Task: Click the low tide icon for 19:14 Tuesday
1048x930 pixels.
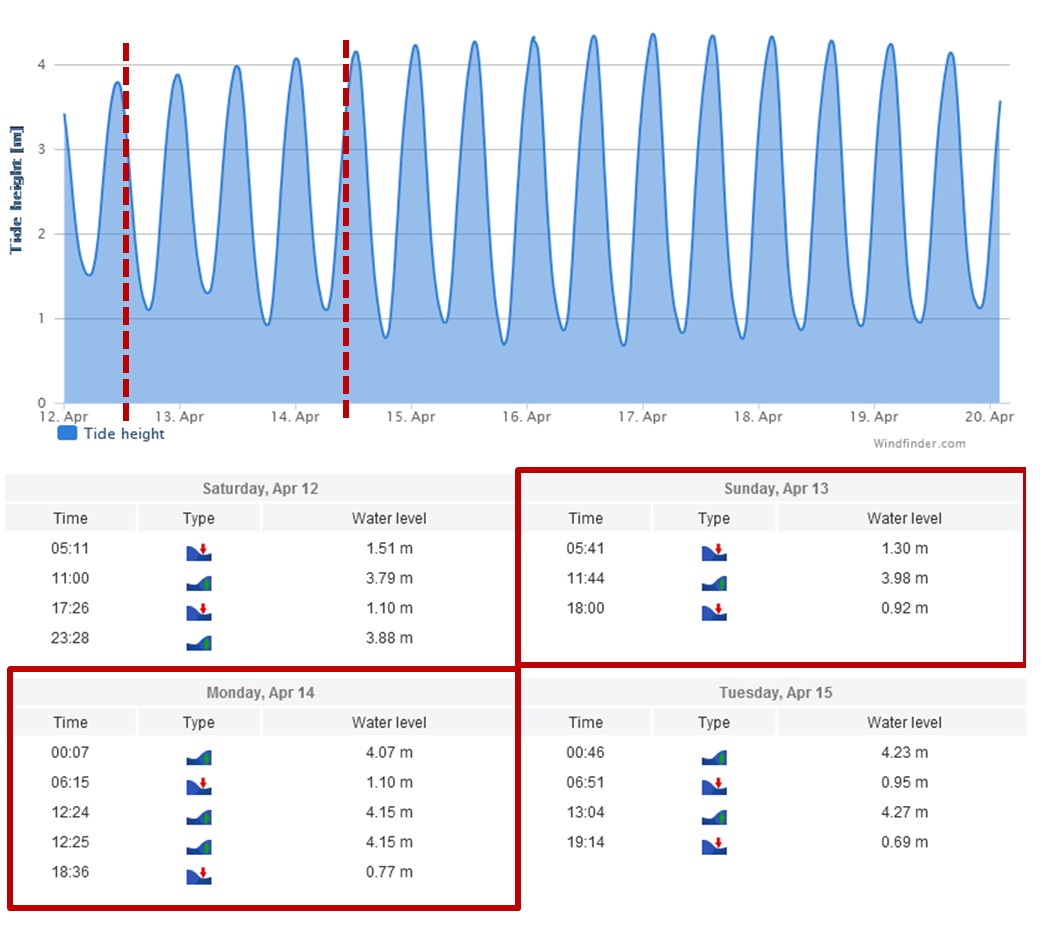Action: (714, 846)
